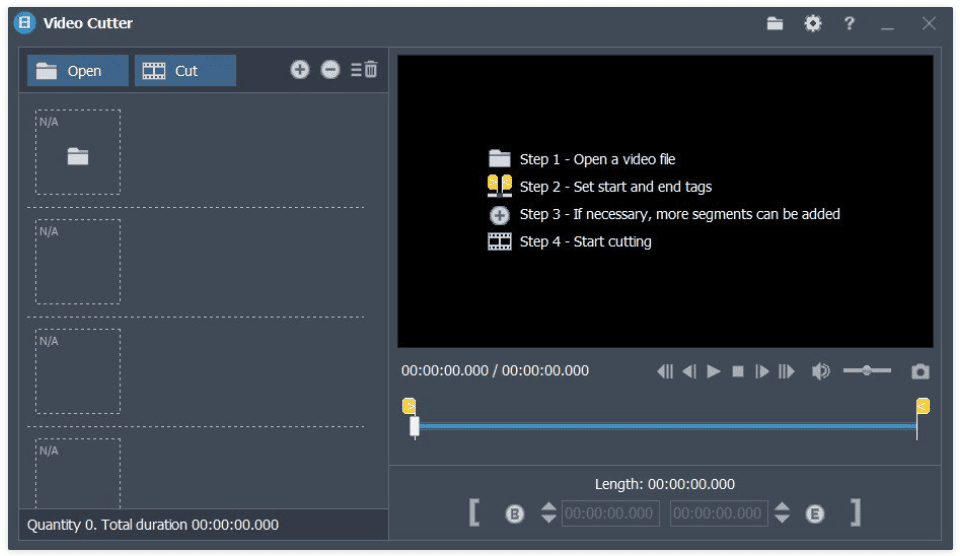Open settings gear in title bar
This screenshot has width=960, height=556.
point(812,24)
